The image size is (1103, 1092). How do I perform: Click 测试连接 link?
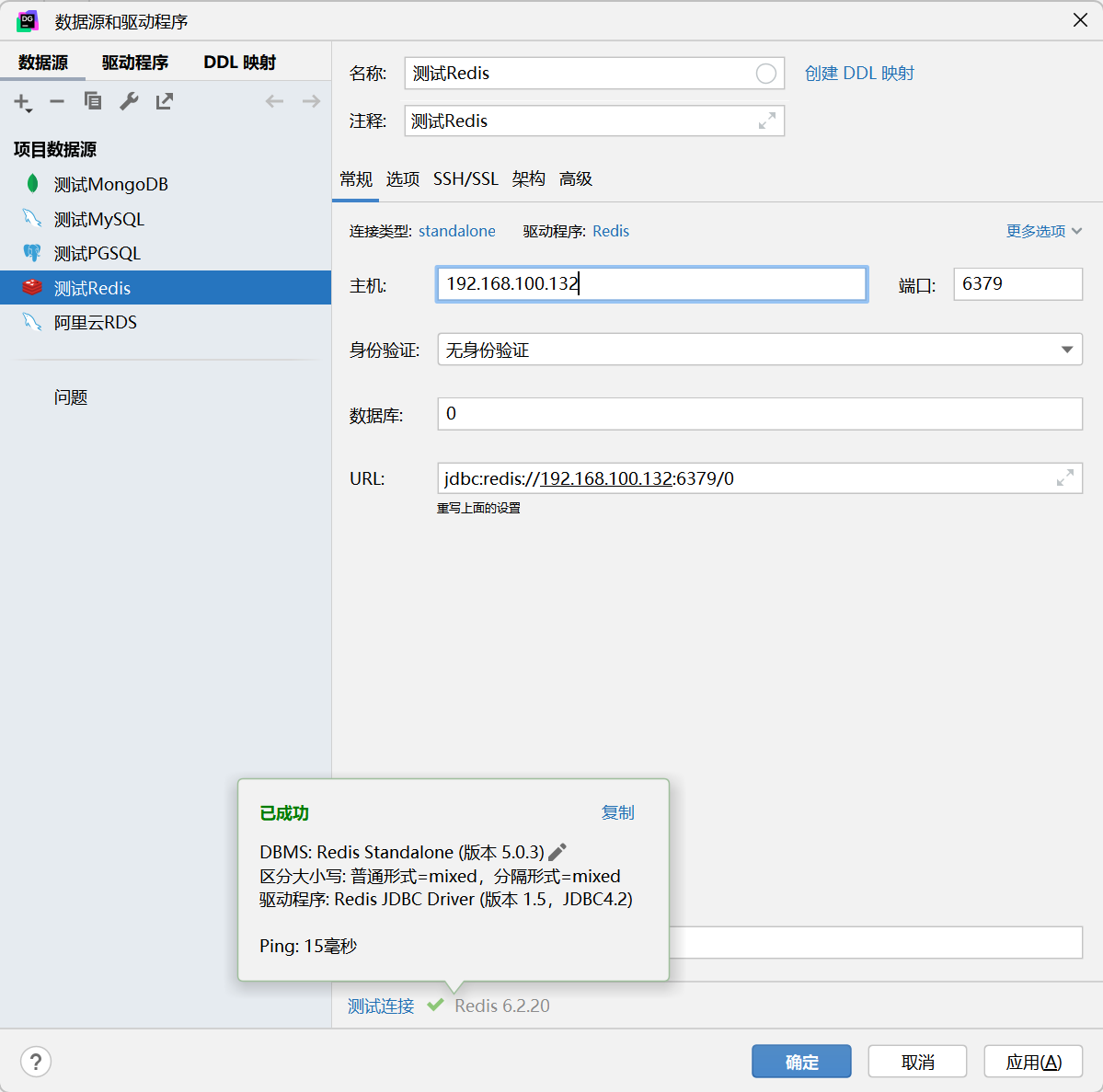click(381, 1006)
